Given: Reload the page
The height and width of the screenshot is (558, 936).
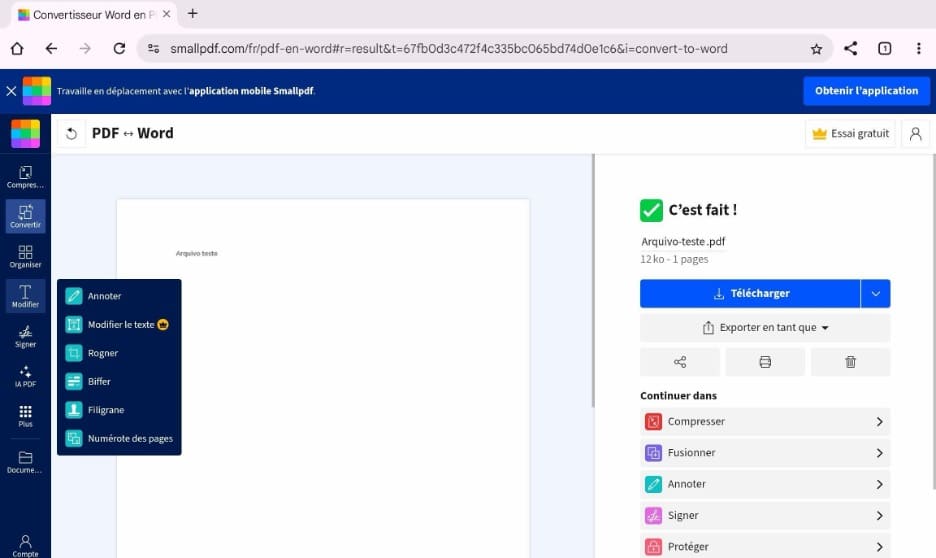Looking at the screenshot, I should tap(119, 49).
